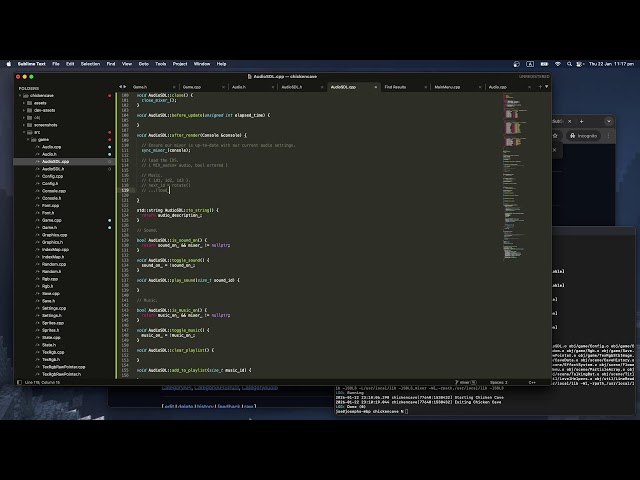Image resolution: width=640 pixels, height=480 pixels.
Task: Open IndexMap.cpp in the sidebar
Action: [56, 249]
